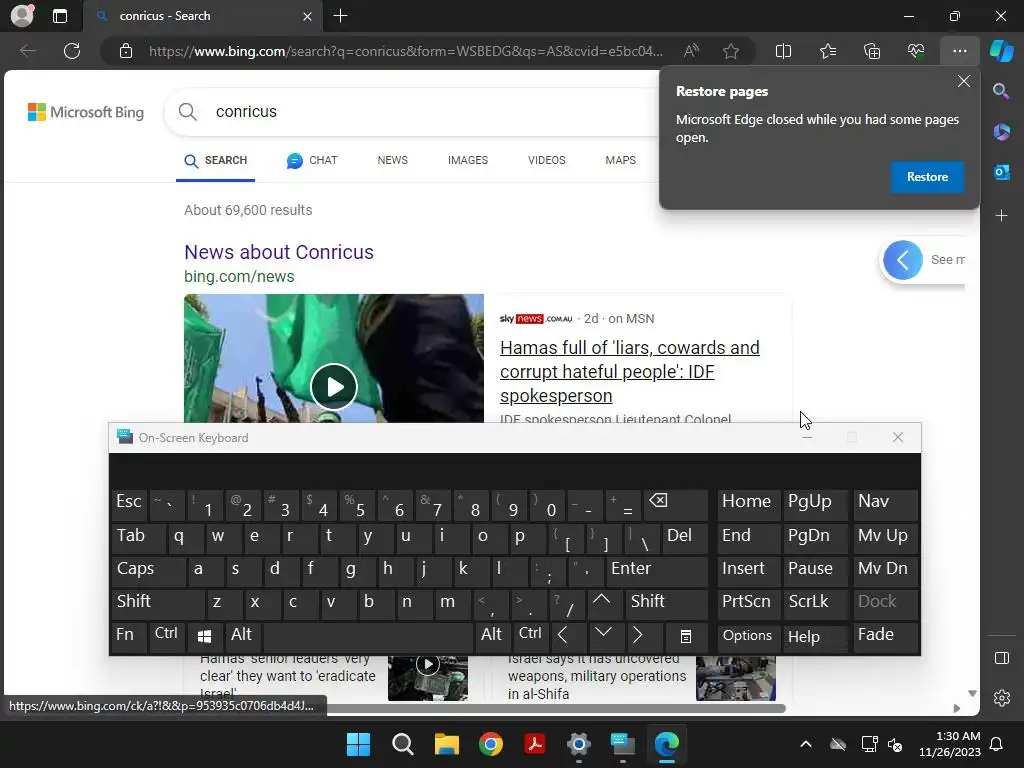
Task: Refresh the Bing search page
Action: [72, 51]
